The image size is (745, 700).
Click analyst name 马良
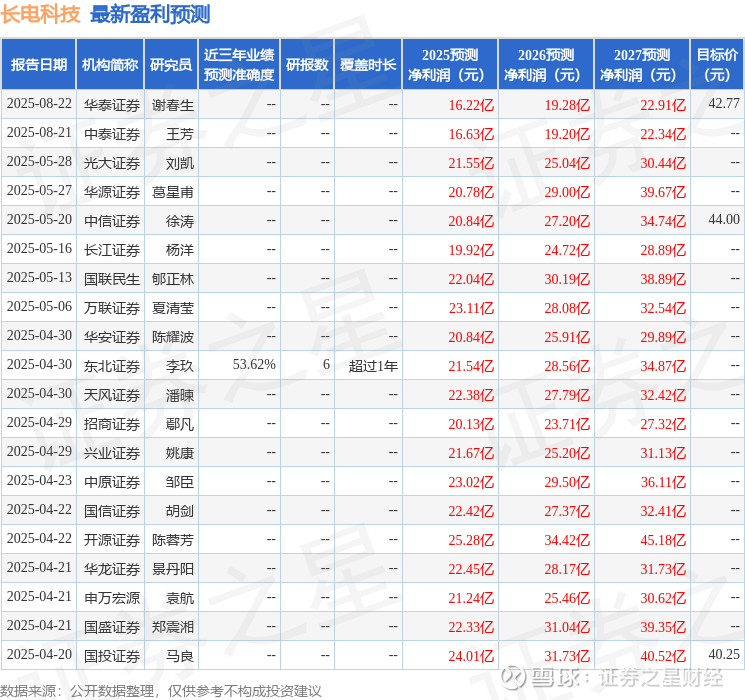coord(180,656)
